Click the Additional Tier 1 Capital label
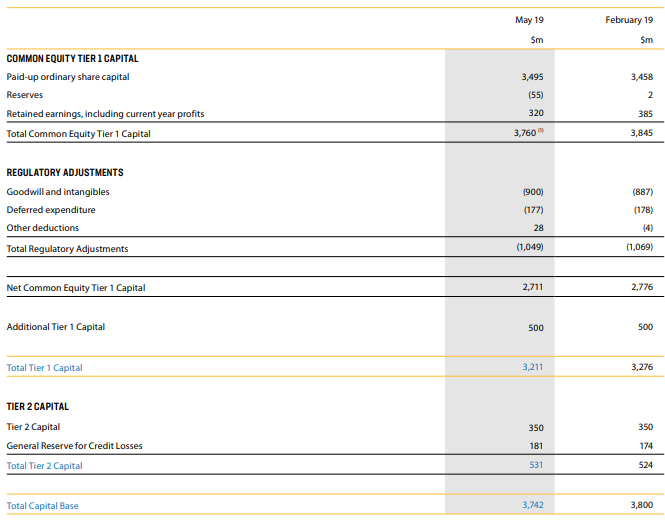The height and width of the screenshot is (520, 665). [56, 327]
